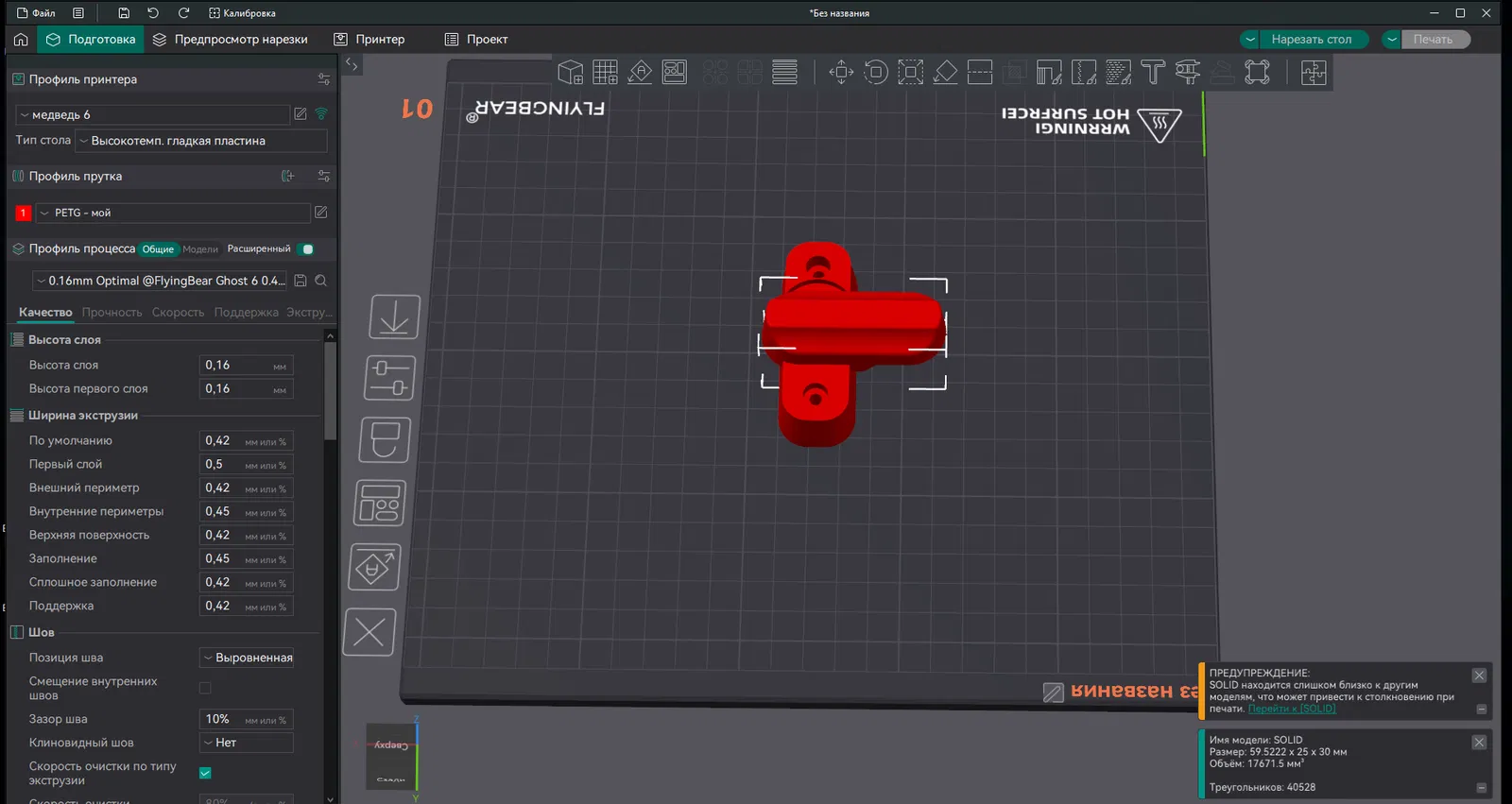Uncheck Скорость очистки по типу экструзии

click(x=205, y=773)
